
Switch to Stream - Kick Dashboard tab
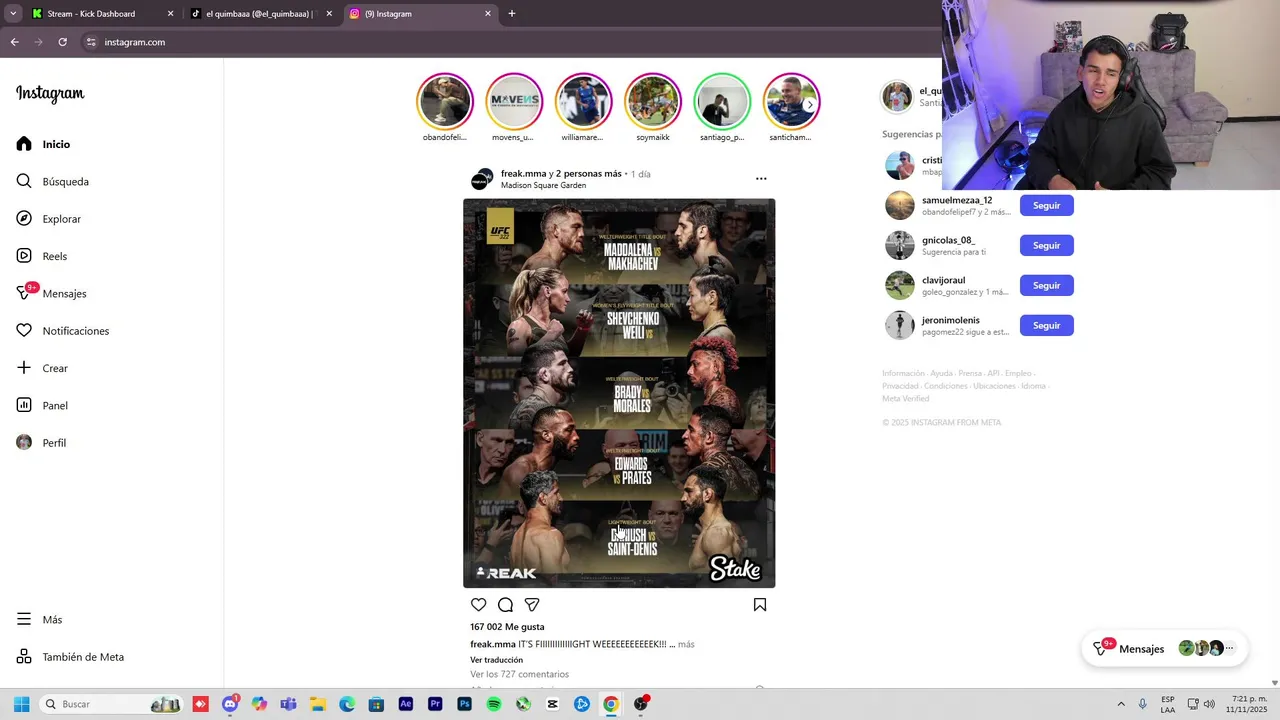(91, 14)
